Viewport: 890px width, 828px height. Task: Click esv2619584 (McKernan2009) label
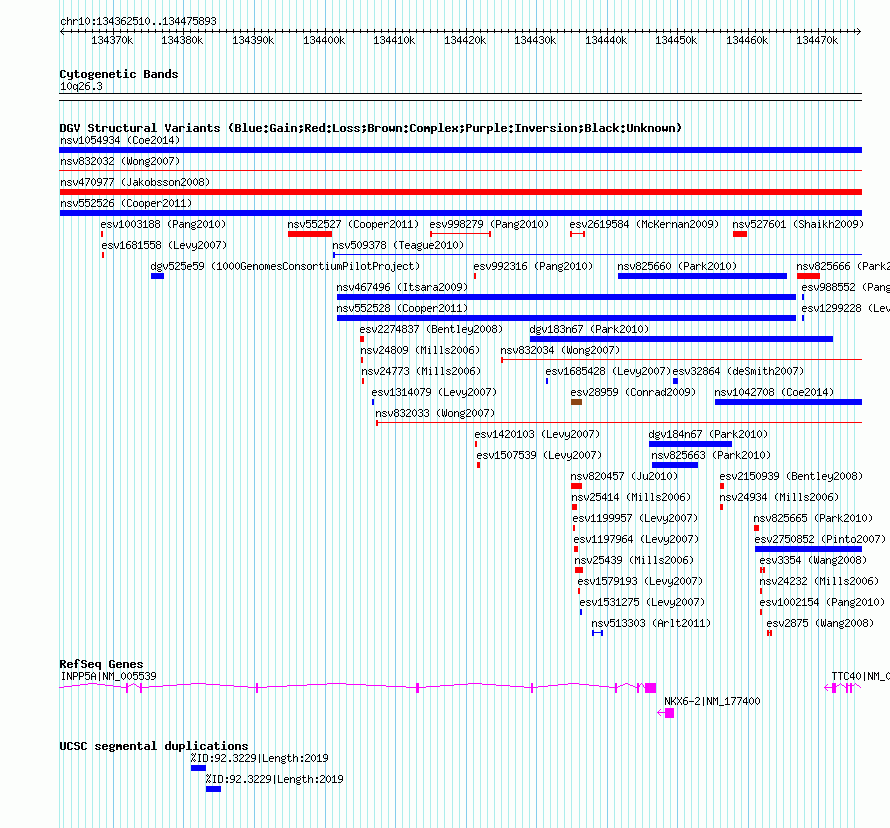pyautogui.click(x=644, y=224)
